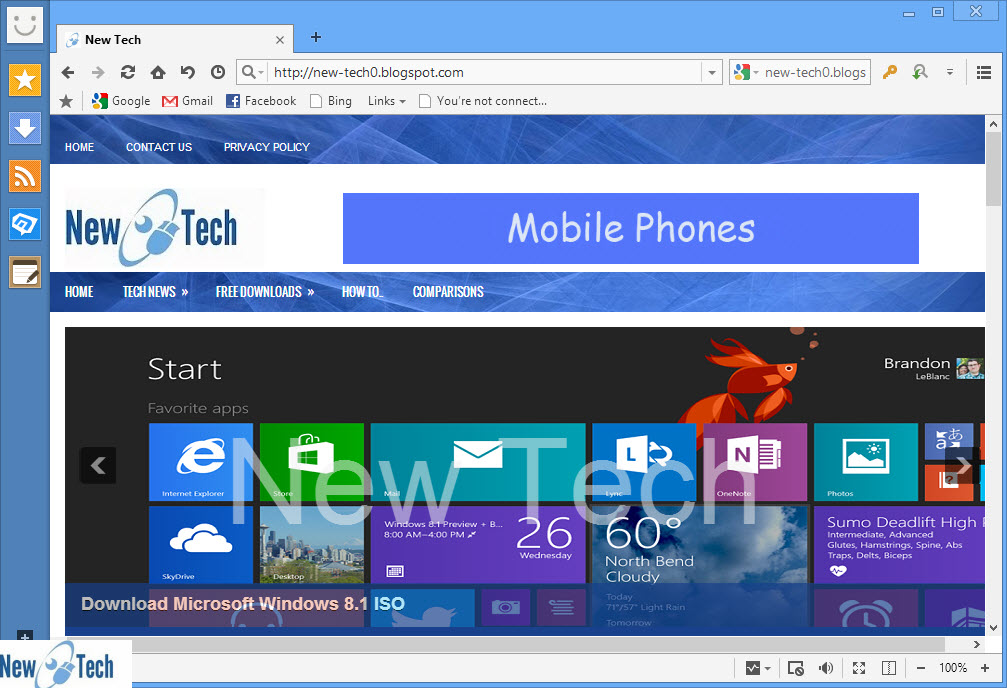Toggle full screen mode icon
Viewport: 1007px width, 688px height.
[x=859, y=668]
